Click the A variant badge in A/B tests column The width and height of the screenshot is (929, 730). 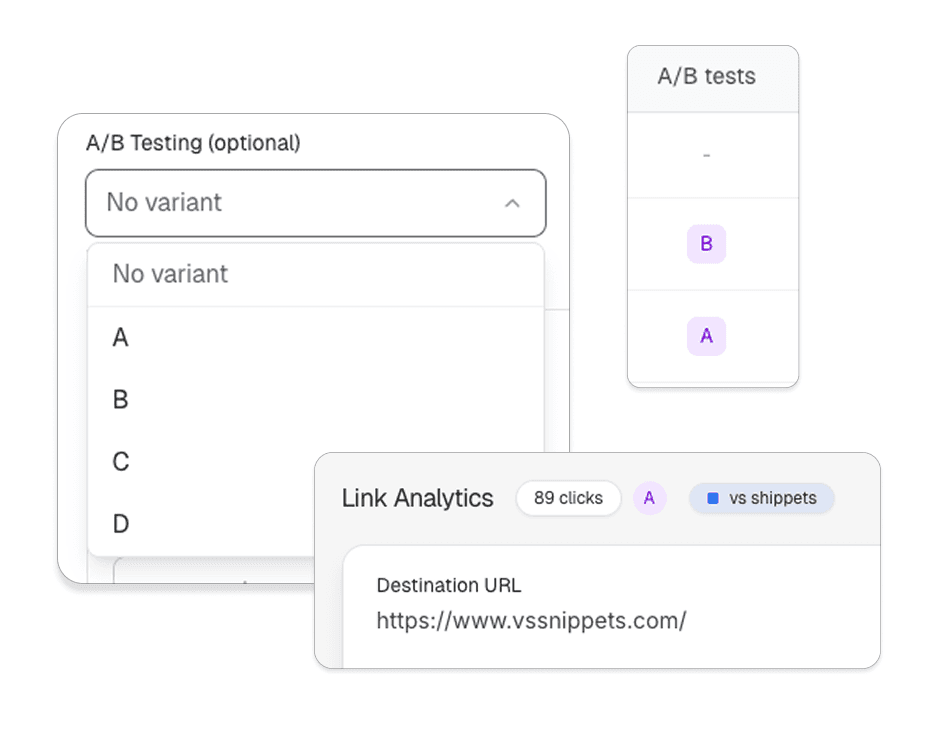coord(706,336)
